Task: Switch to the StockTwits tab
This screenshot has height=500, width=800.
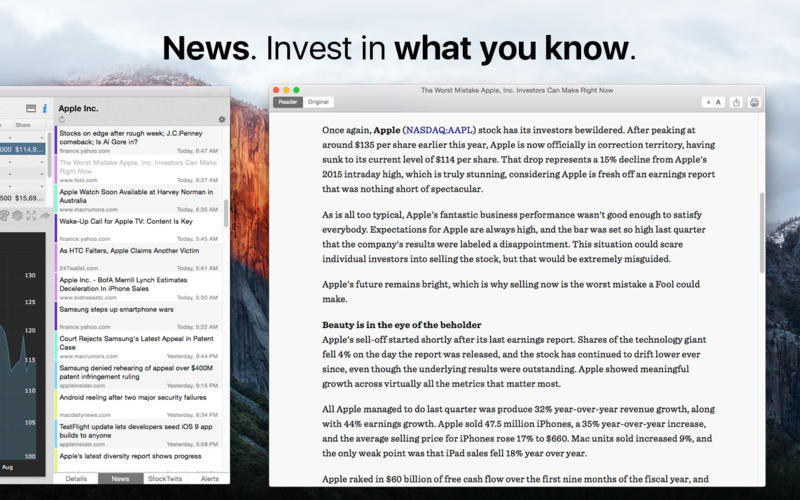Action: pyautogui.click(x=165, y=479)
